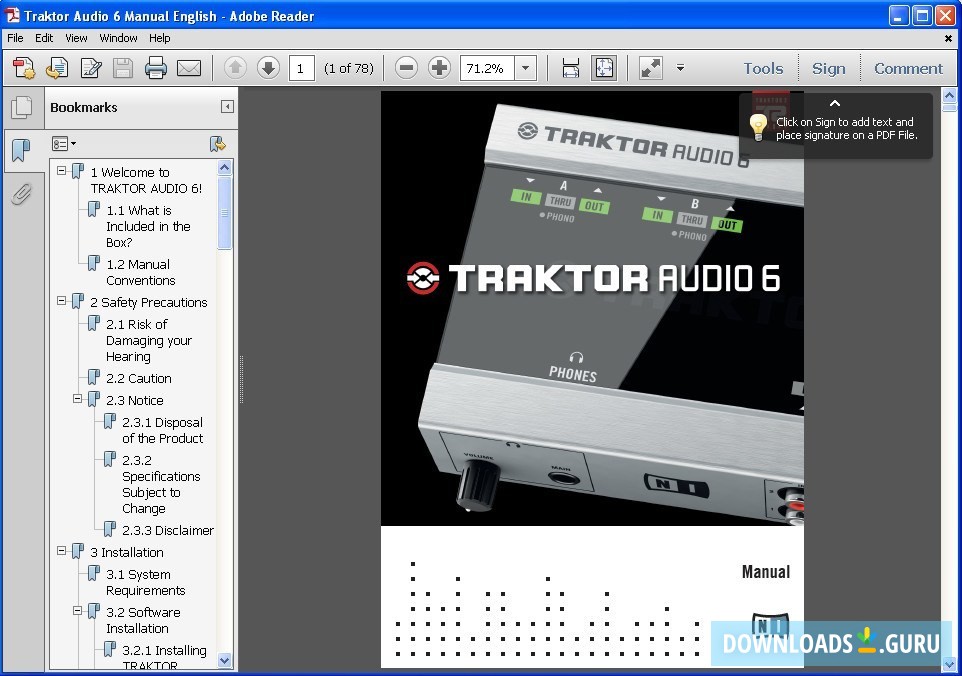Image resolution: width=962 pixels, height=676 pixels.
Task: Click the zoom in plus button
Action: coord(439,68)
